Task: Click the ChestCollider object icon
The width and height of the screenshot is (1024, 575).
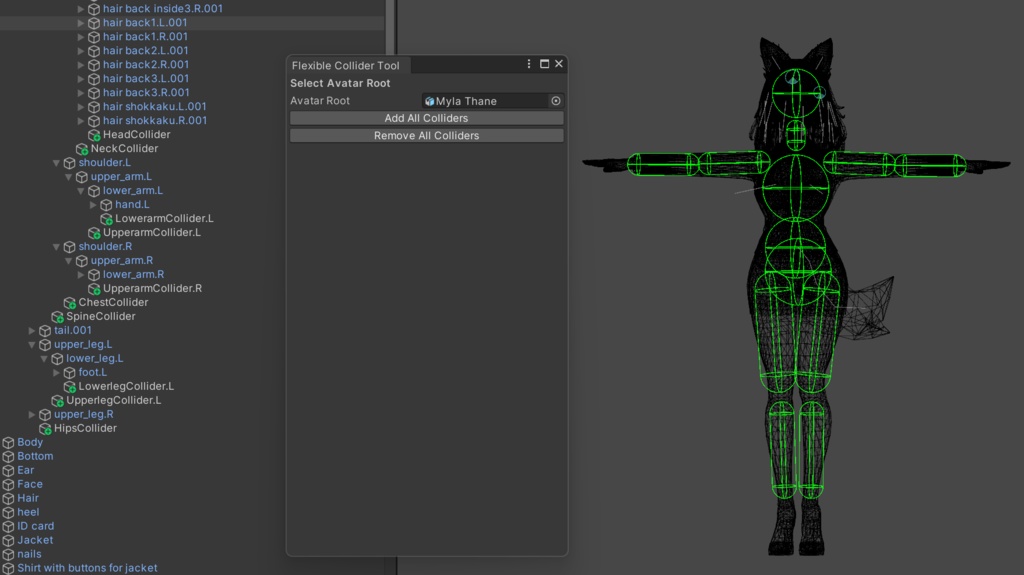Action: point(70,303)
